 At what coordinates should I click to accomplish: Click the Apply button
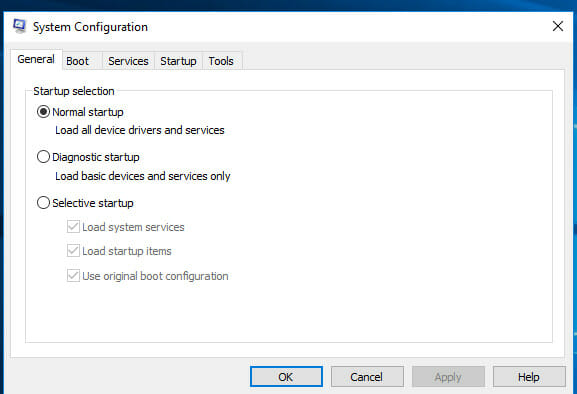[448, 377]
